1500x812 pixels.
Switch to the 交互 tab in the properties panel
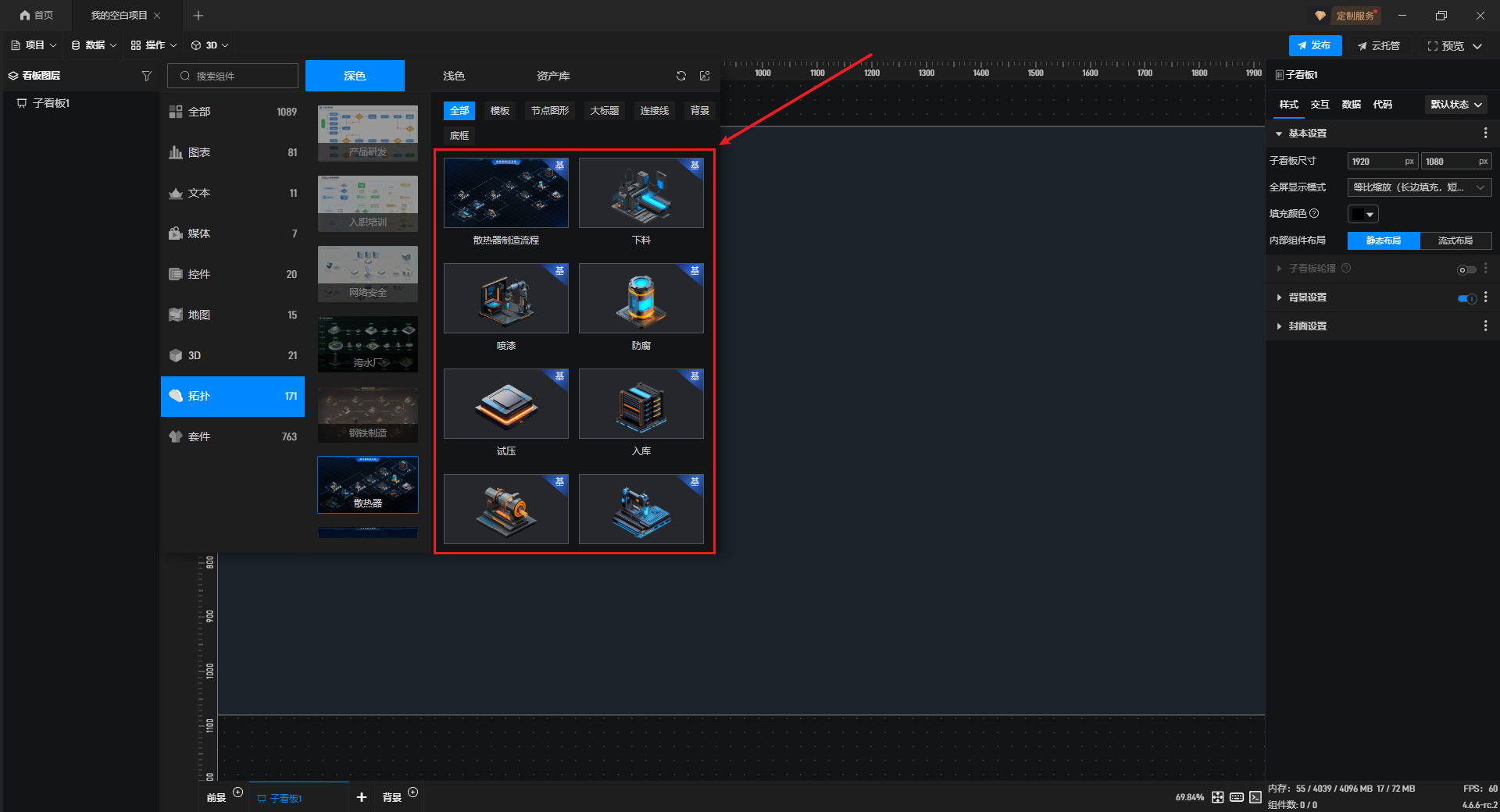pyautogui.click(x=1320, y=105)
